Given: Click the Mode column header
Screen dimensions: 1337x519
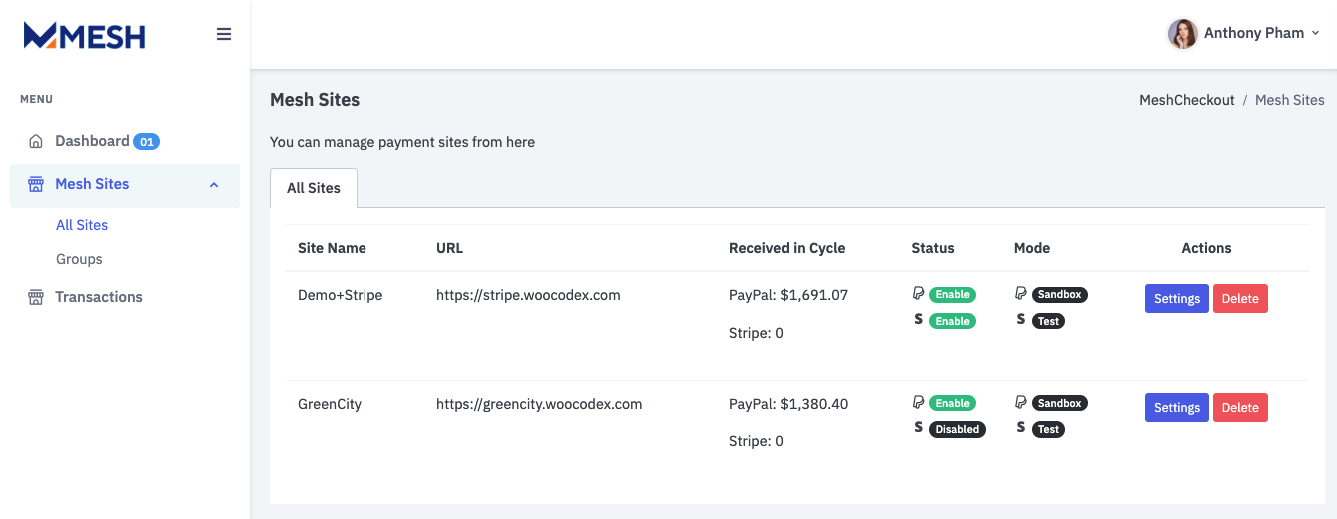Looking at the screenshot, I should (x=1032, y=248).
